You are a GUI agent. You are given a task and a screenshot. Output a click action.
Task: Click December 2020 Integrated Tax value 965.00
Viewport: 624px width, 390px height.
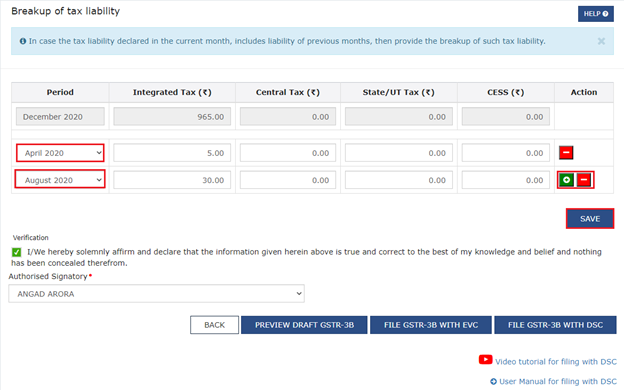click(172, 117)
